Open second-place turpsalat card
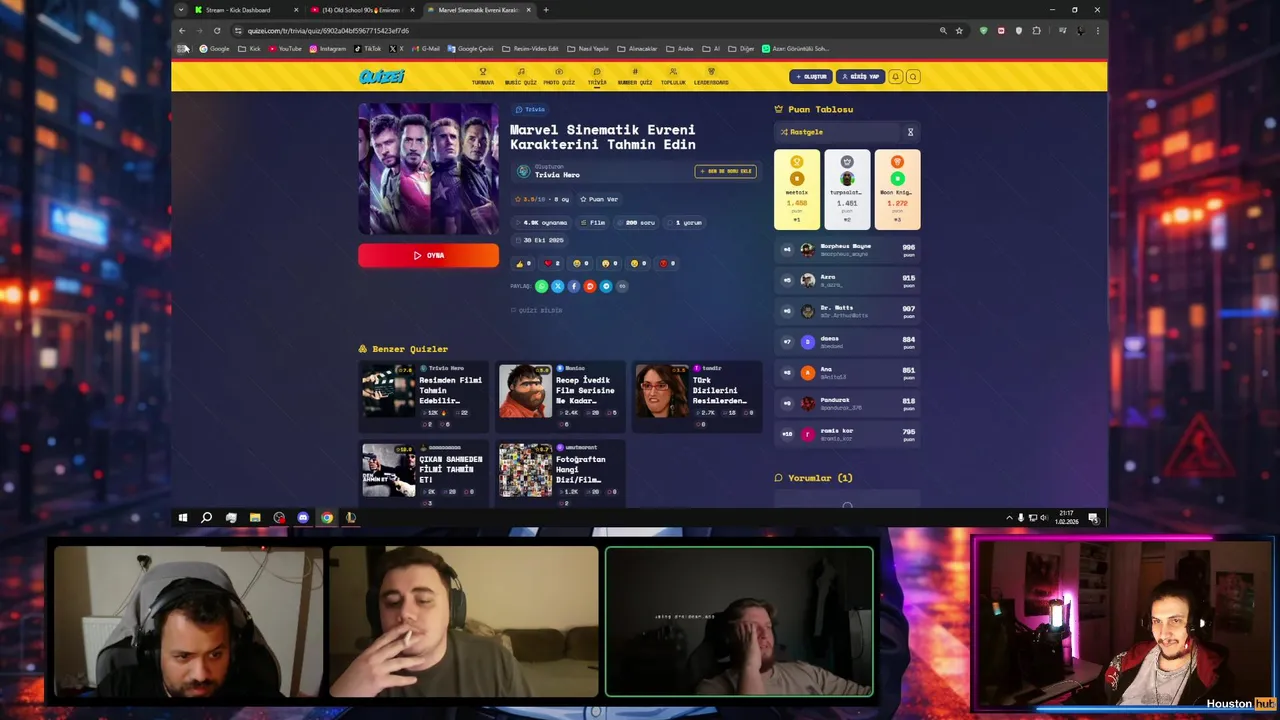The height and width of the screenshot is (720, 1280). (847, 189)
